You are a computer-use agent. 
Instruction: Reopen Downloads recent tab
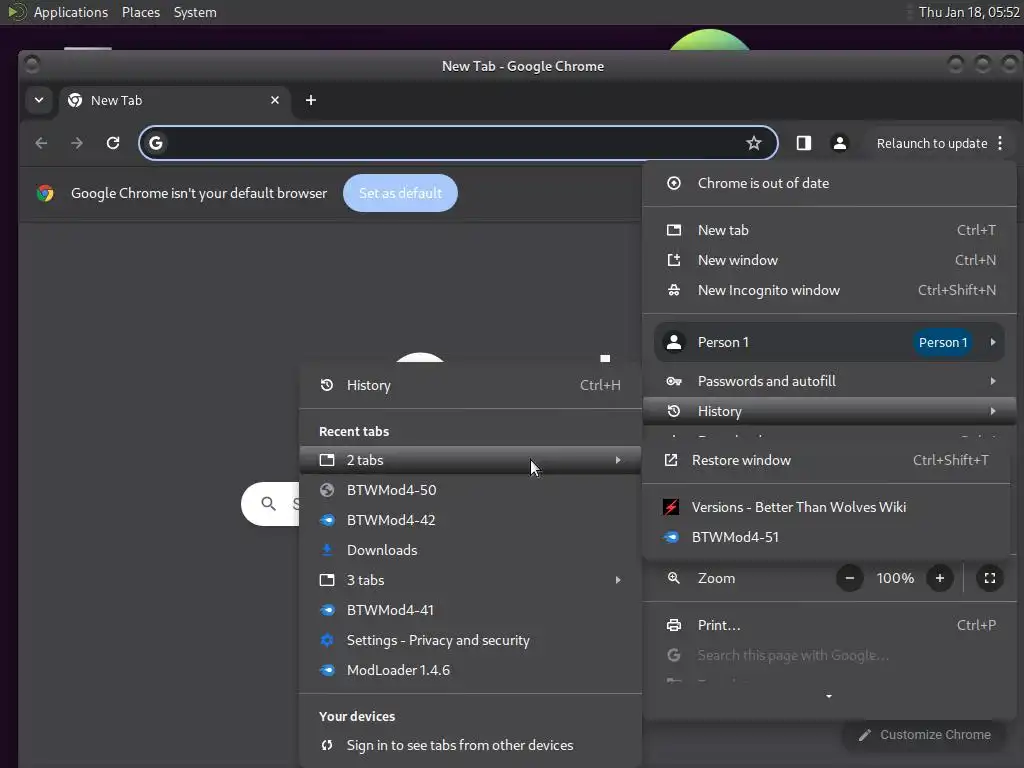[x=470, y=550]
